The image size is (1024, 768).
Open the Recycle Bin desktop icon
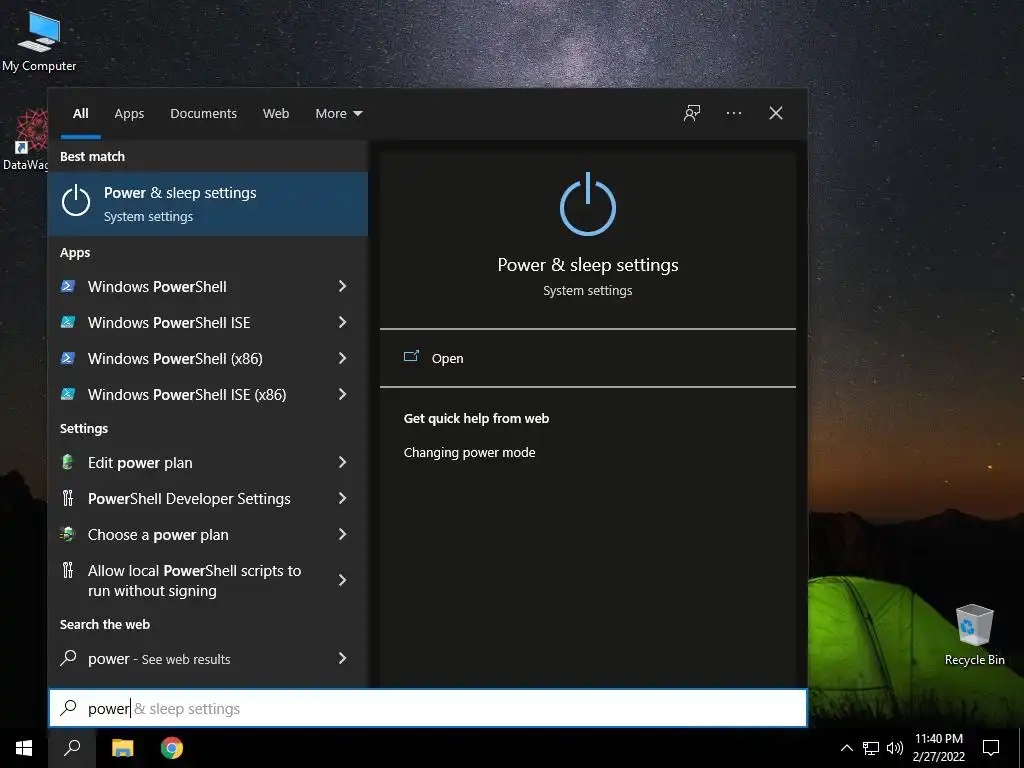pyautogui.click(x=974, y=635)
